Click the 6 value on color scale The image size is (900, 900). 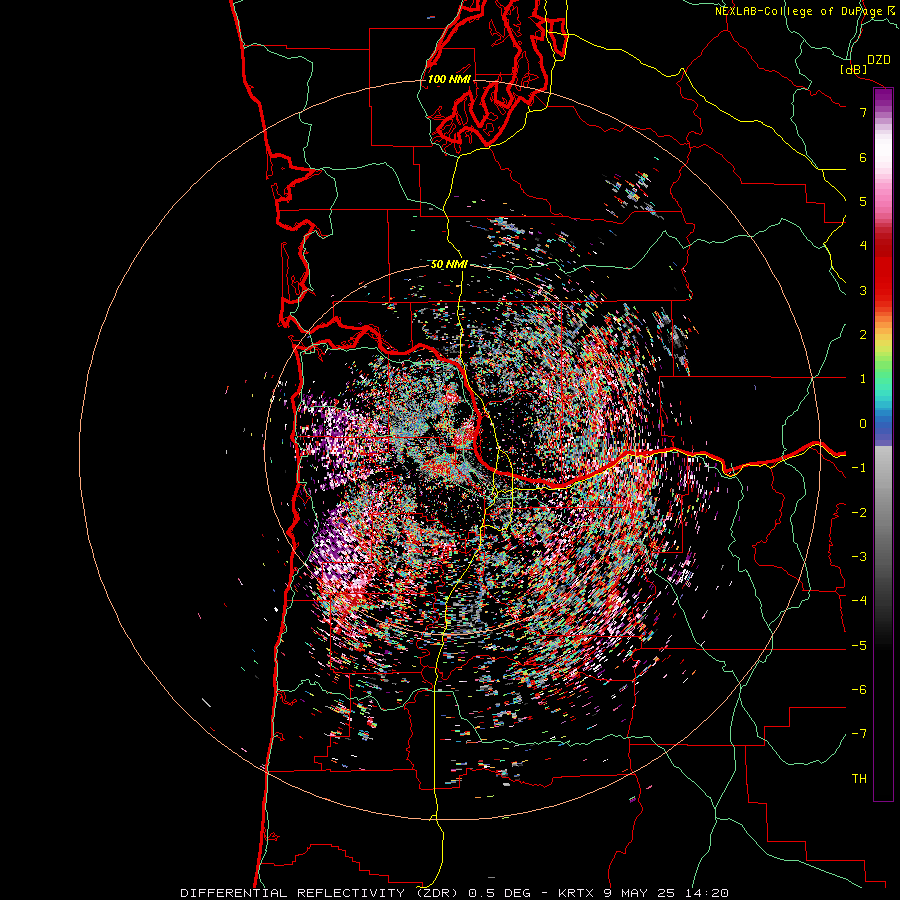863,157
